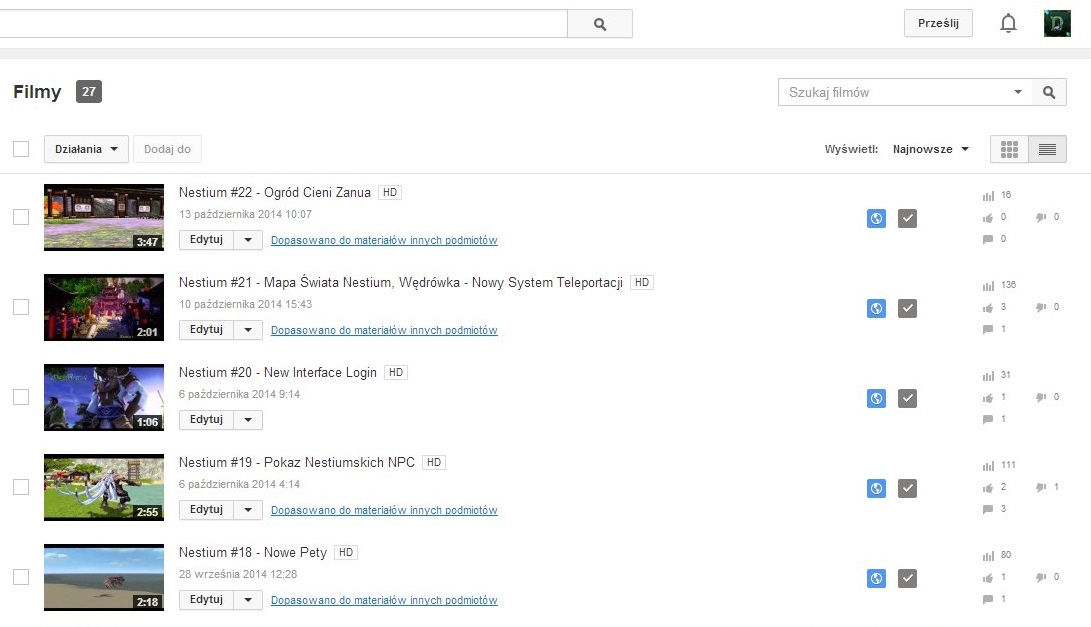Click public globe icon for Nestium #18
1091x627 pixels.
coord(877,578)
